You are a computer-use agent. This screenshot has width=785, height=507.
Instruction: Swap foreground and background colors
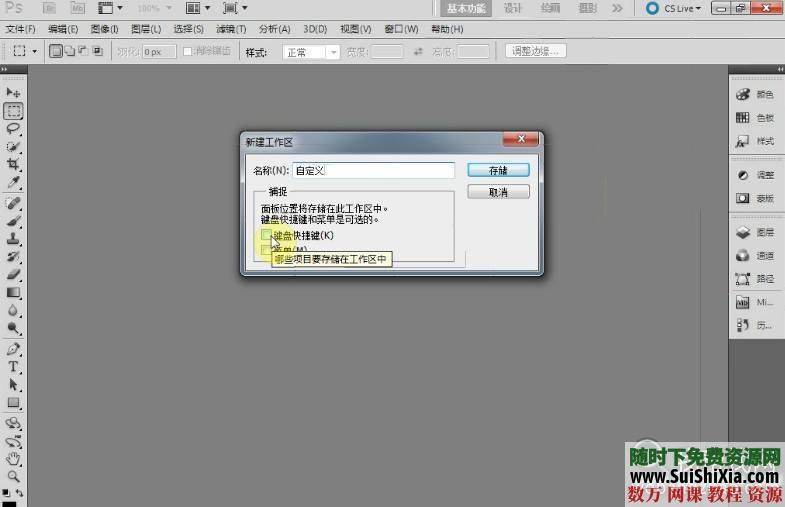[x=20, y=493]
